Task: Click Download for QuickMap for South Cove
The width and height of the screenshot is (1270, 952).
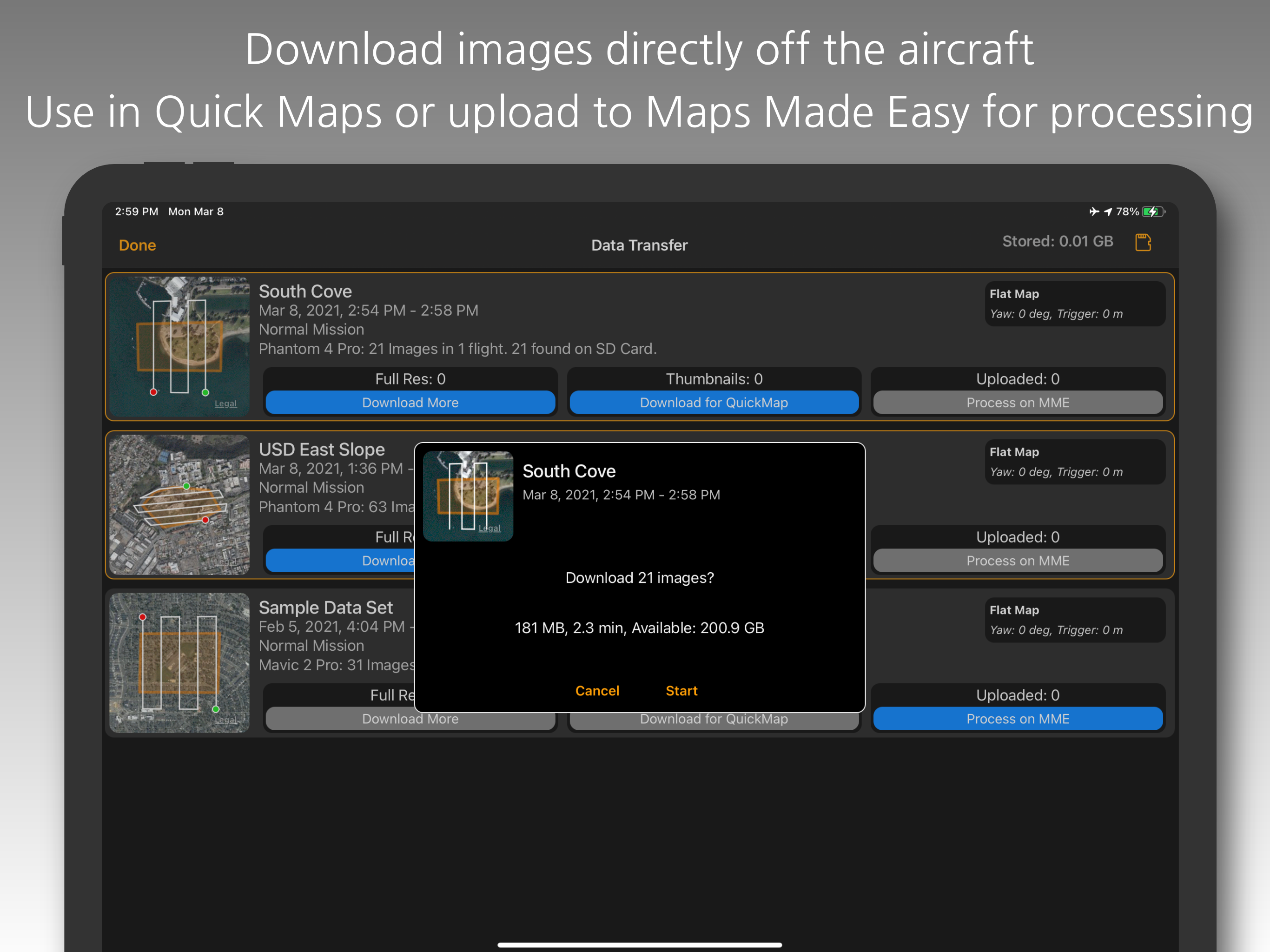Action: click(714, 403)
